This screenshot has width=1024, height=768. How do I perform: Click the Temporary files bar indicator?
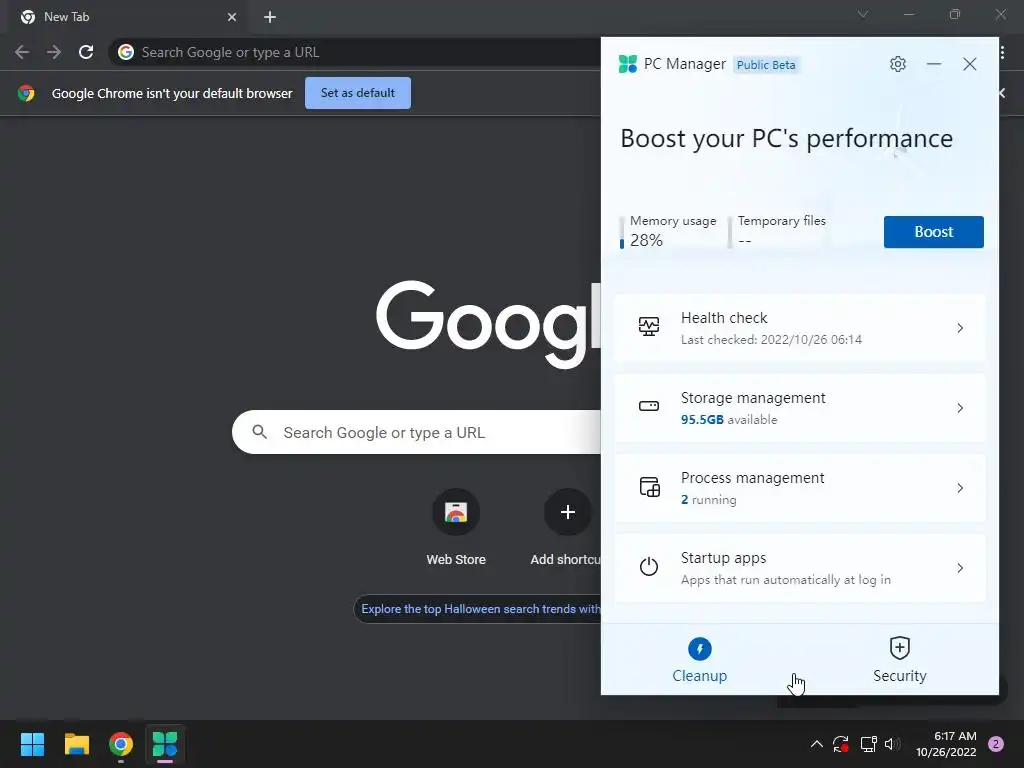(729, 232)
